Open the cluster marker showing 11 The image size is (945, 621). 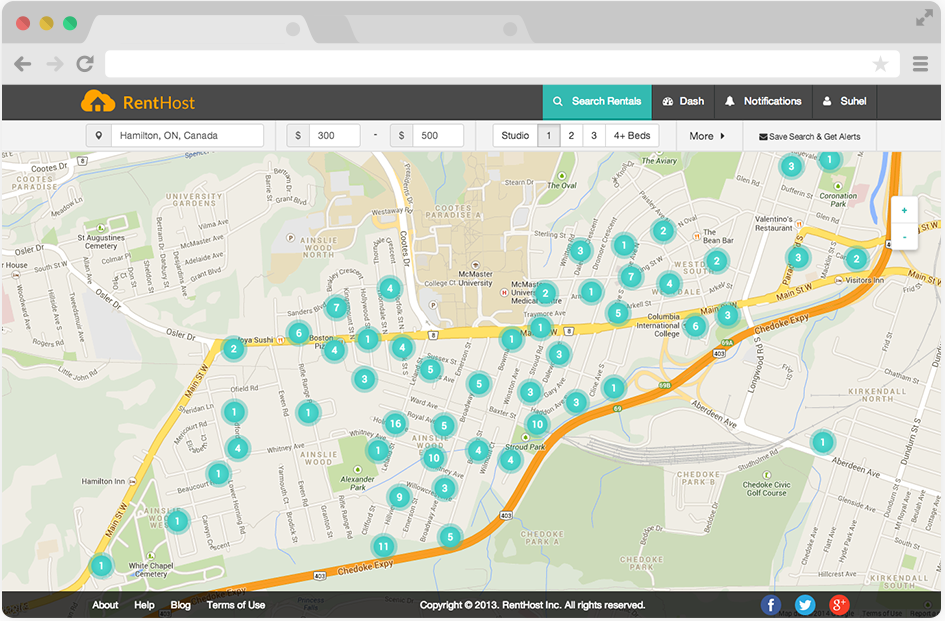pyautogui.click(x=383, y=547)
